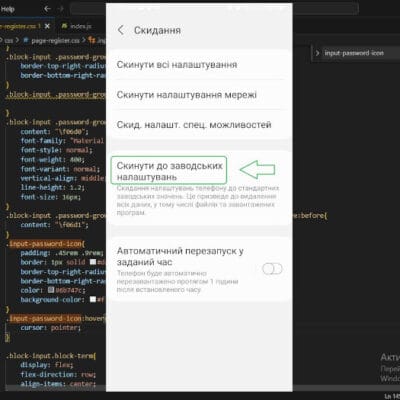
Task: Click VS Code go forward arrow
Action: point(61,9)
